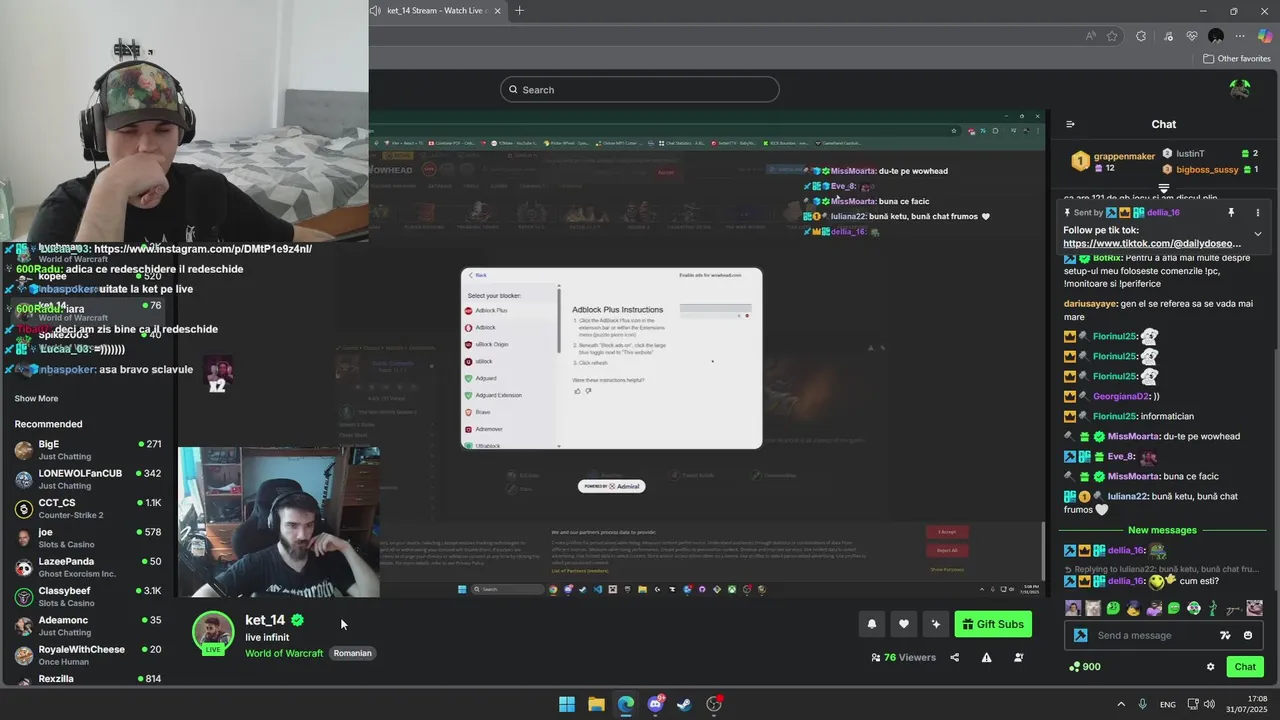Image resolution: width=1280 pixels, height=720 pixels.
Task: Click the Romanian language tag
Action: point(352,653)
